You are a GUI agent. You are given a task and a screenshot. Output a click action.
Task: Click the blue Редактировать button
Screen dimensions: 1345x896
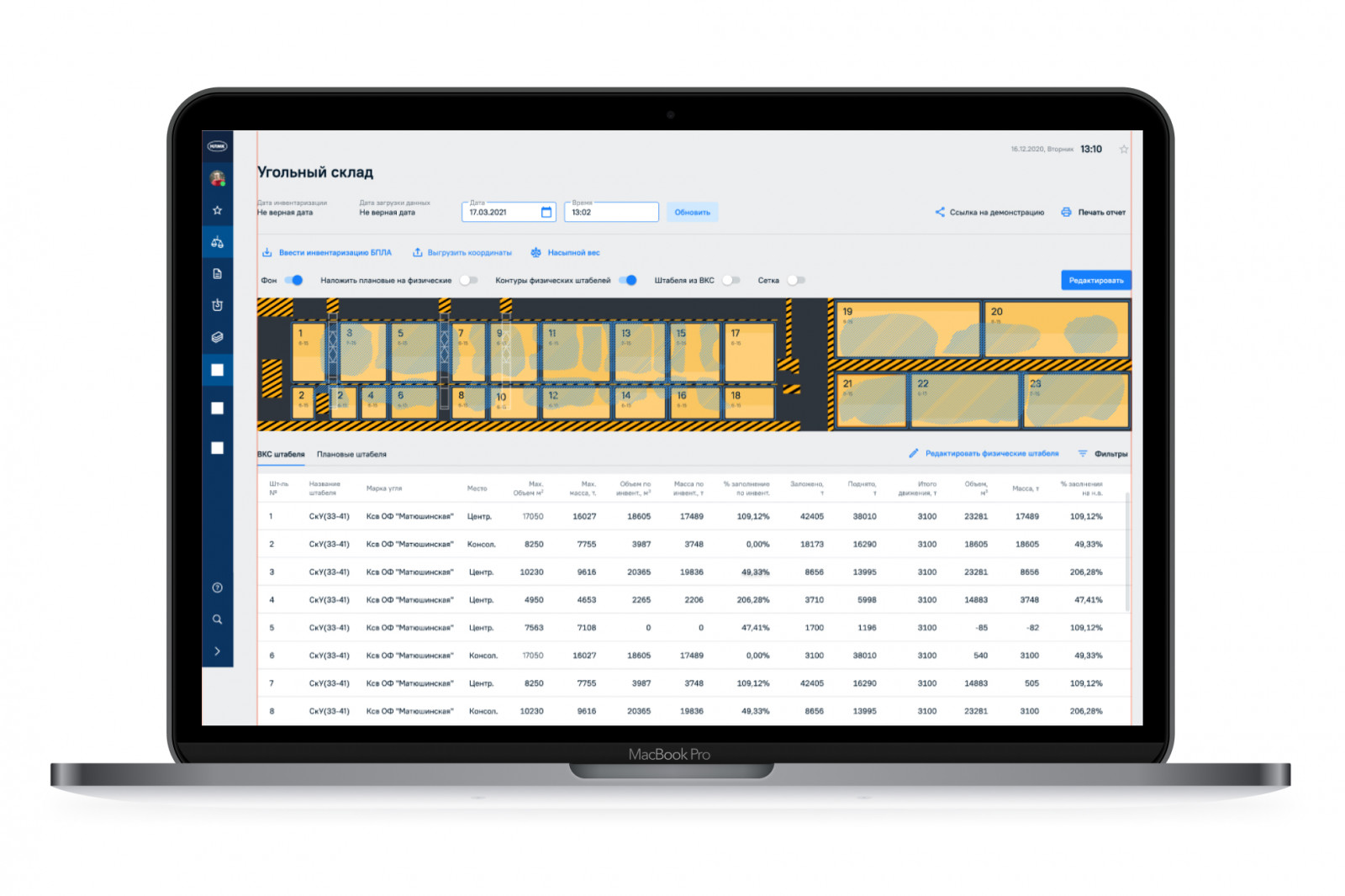pyautogui.click(x=1096, y=280)
